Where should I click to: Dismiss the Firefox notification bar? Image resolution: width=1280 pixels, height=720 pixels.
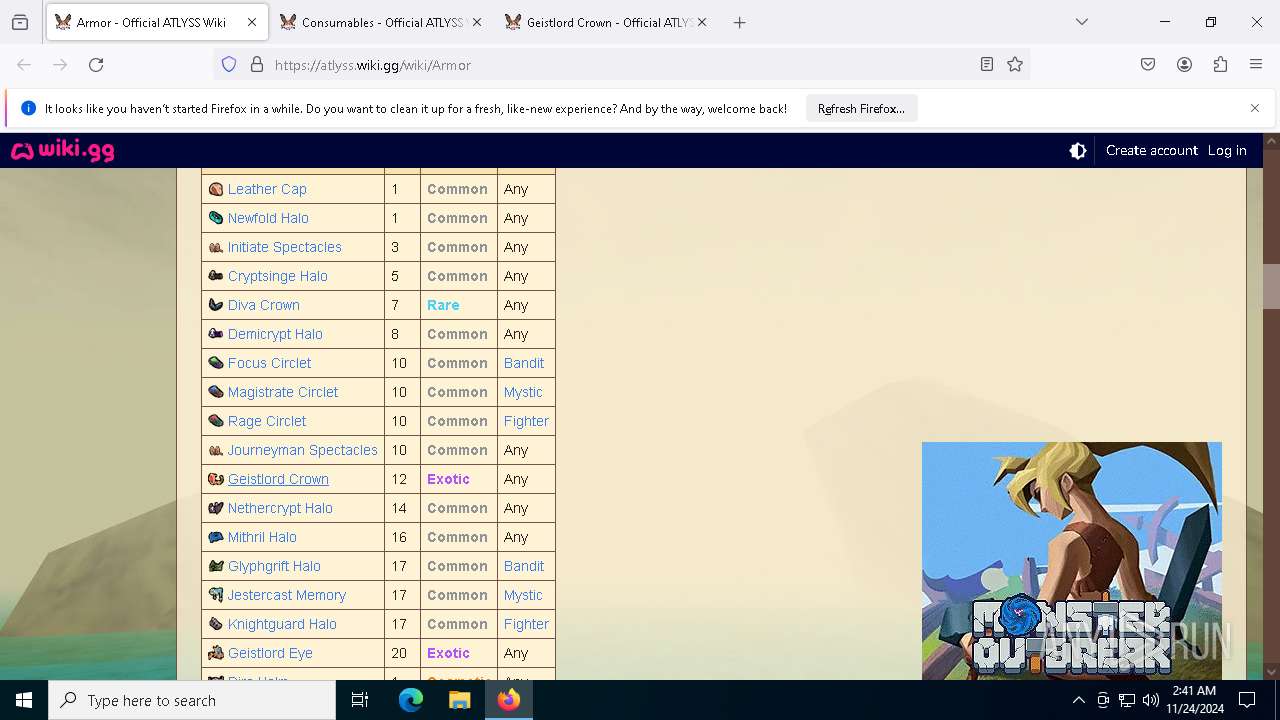pos(1255,108)
